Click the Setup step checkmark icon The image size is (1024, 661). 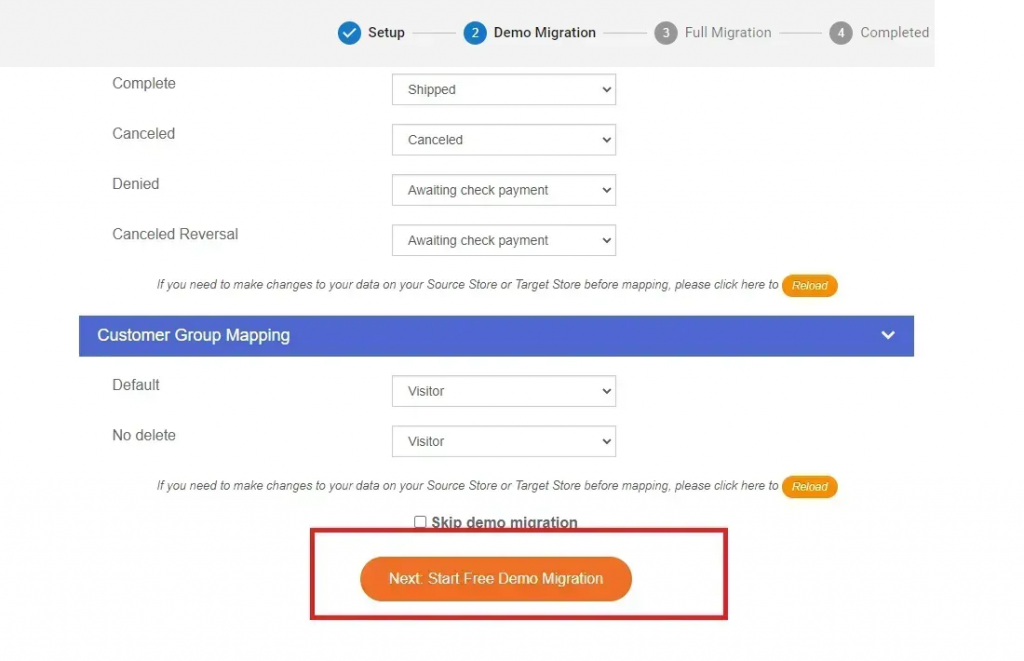pos(349,32)
